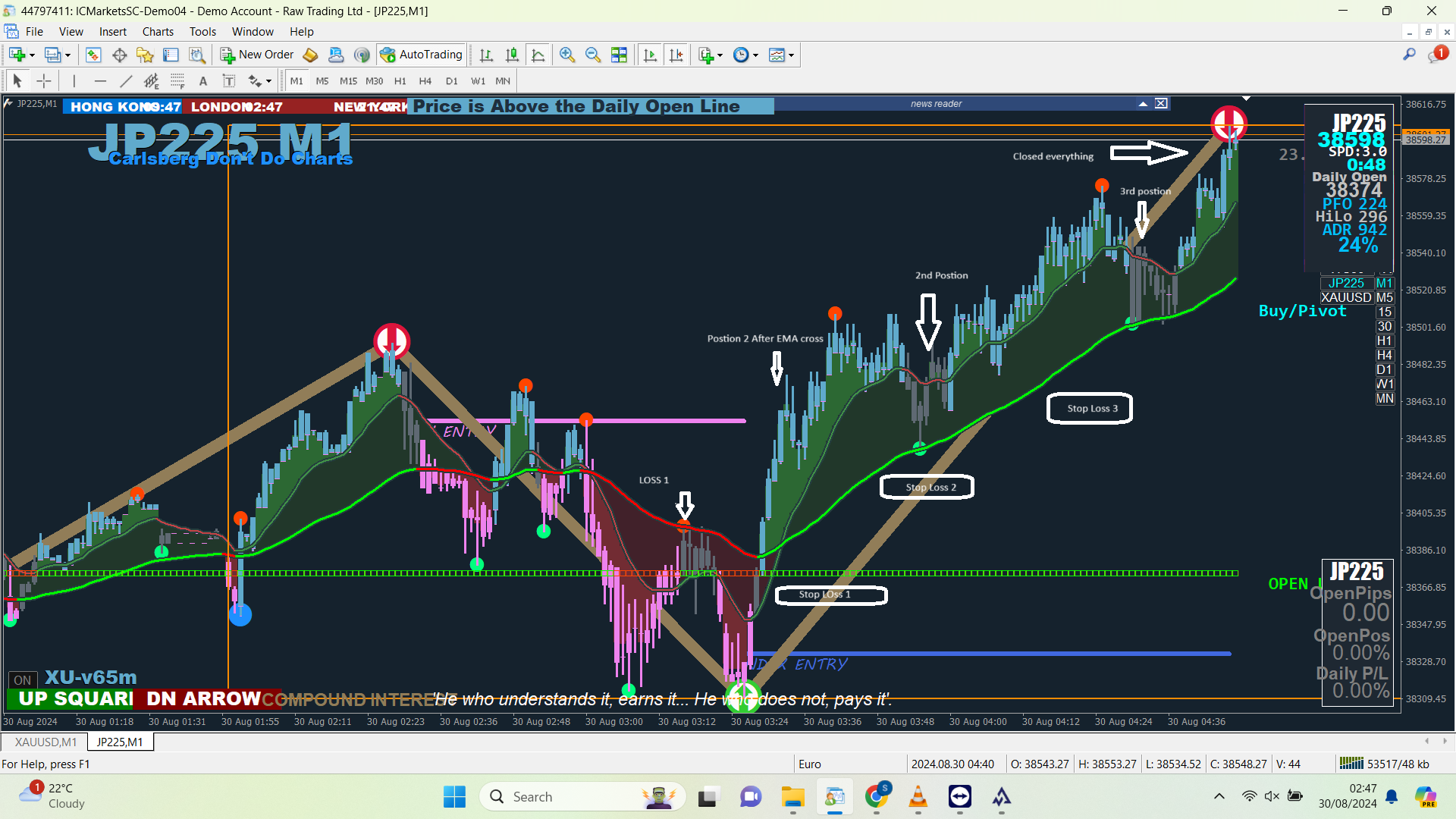
Task: Switch chart to Candlesticks display
Action: (513, 55)
